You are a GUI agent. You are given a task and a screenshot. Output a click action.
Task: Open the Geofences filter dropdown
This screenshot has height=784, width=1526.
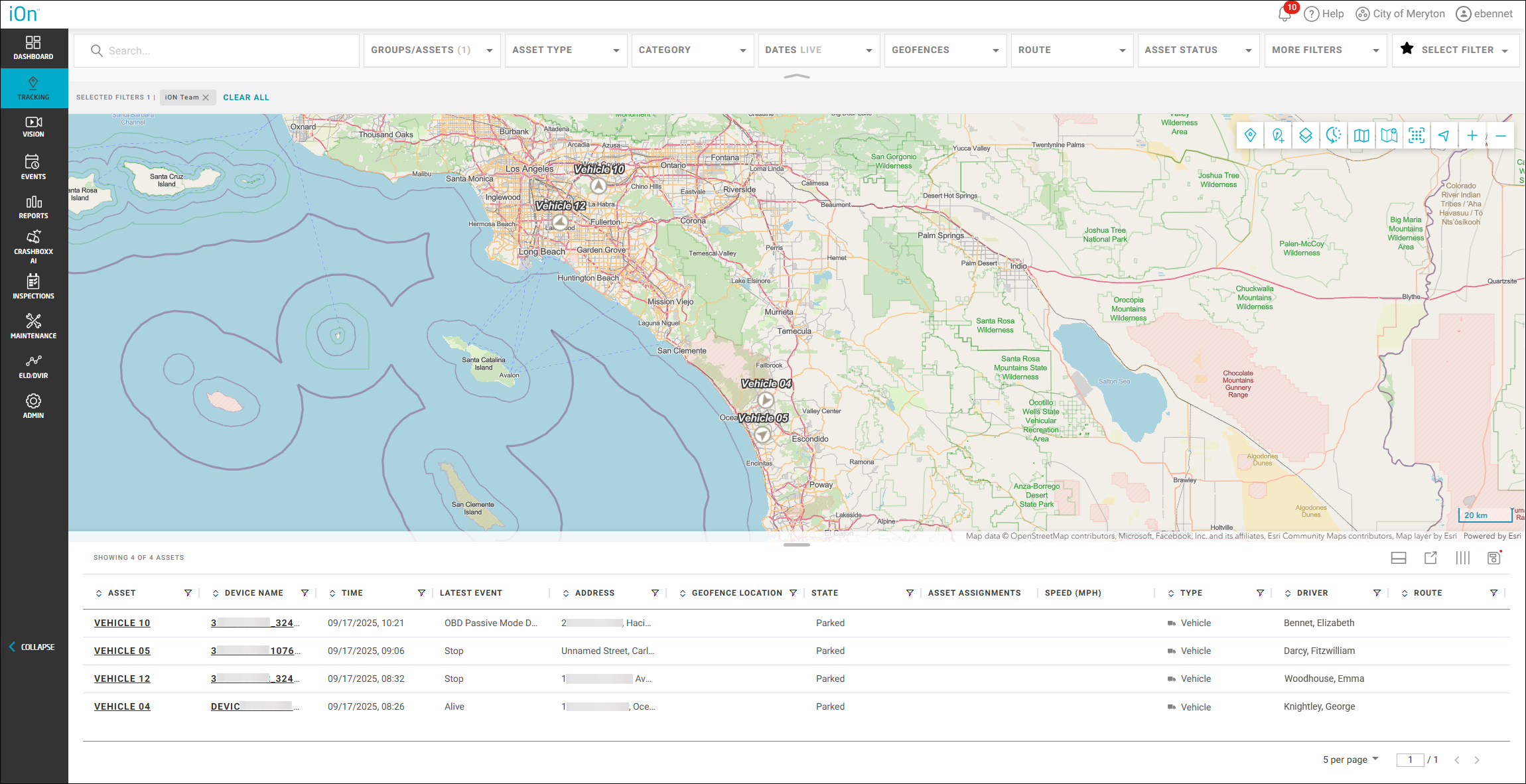click(945, 50)
